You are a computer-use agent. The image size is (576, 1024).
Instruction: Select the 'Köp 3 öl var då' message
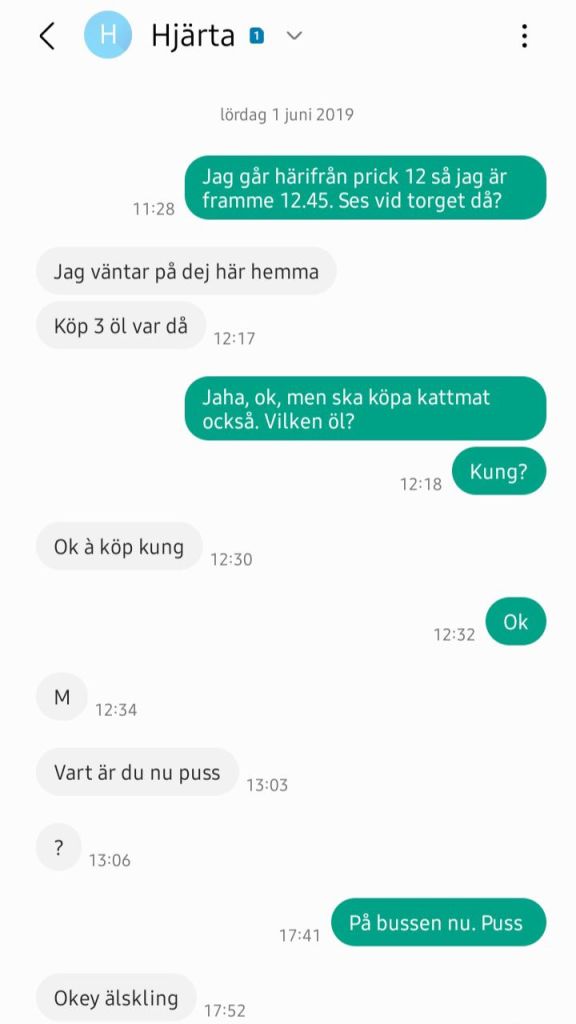(x=121, y=325)
